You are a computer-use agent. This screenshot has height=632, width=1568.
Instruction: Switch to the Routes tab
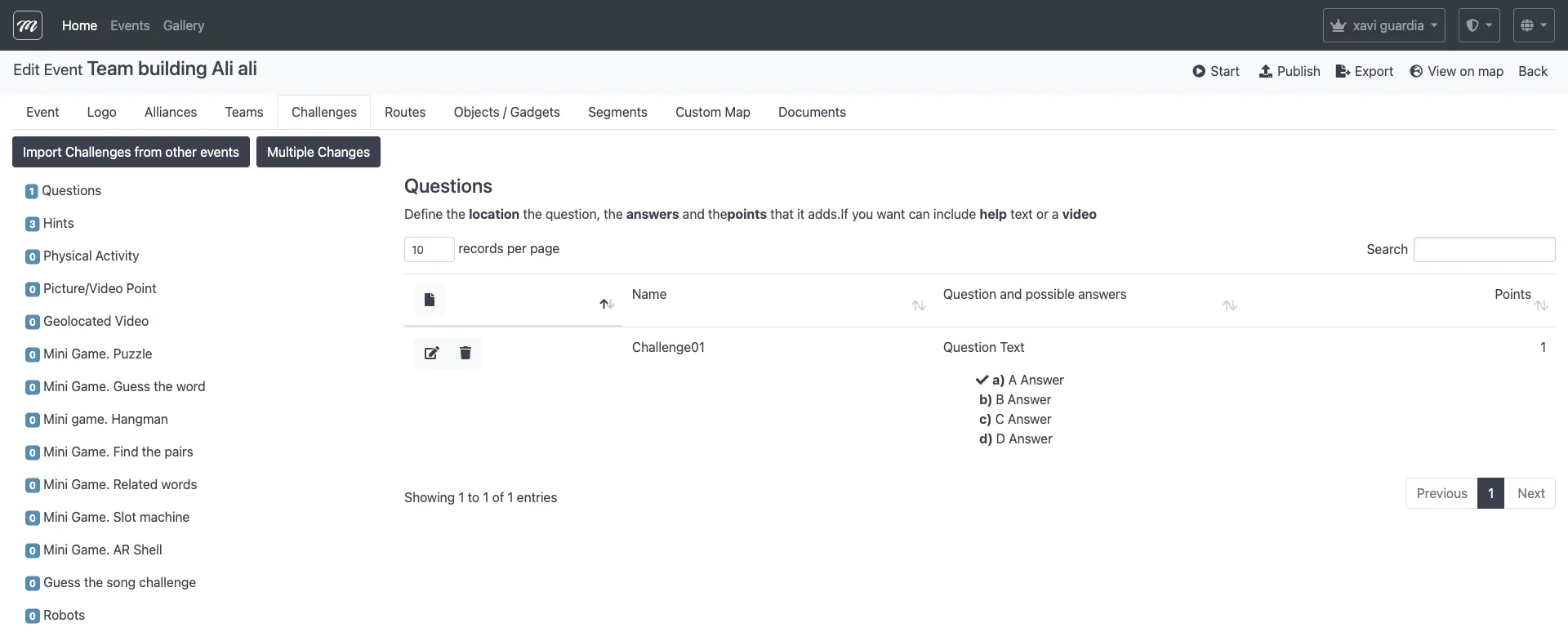click(405, 112)
